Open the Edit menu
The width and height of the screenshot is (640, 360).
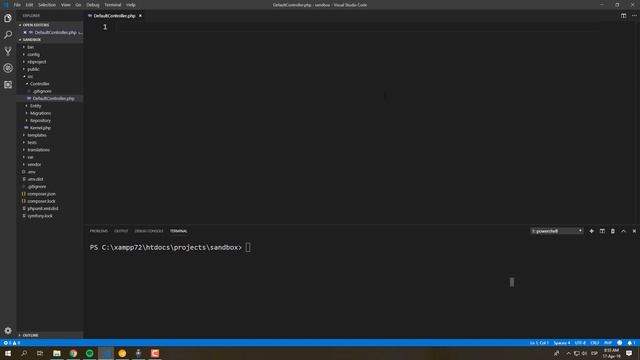click(29, 5)
